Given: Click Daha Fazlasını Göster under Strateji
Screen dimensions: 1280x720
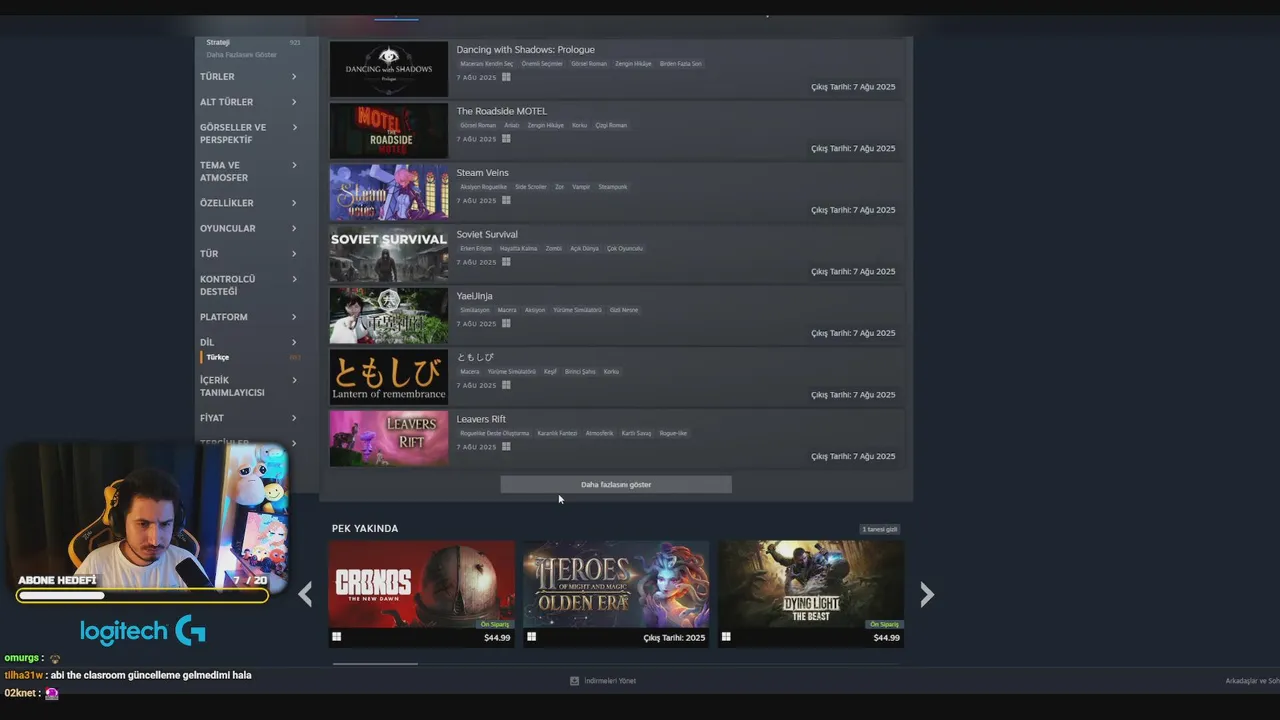Looking at the screenshot, I should 241,54.
